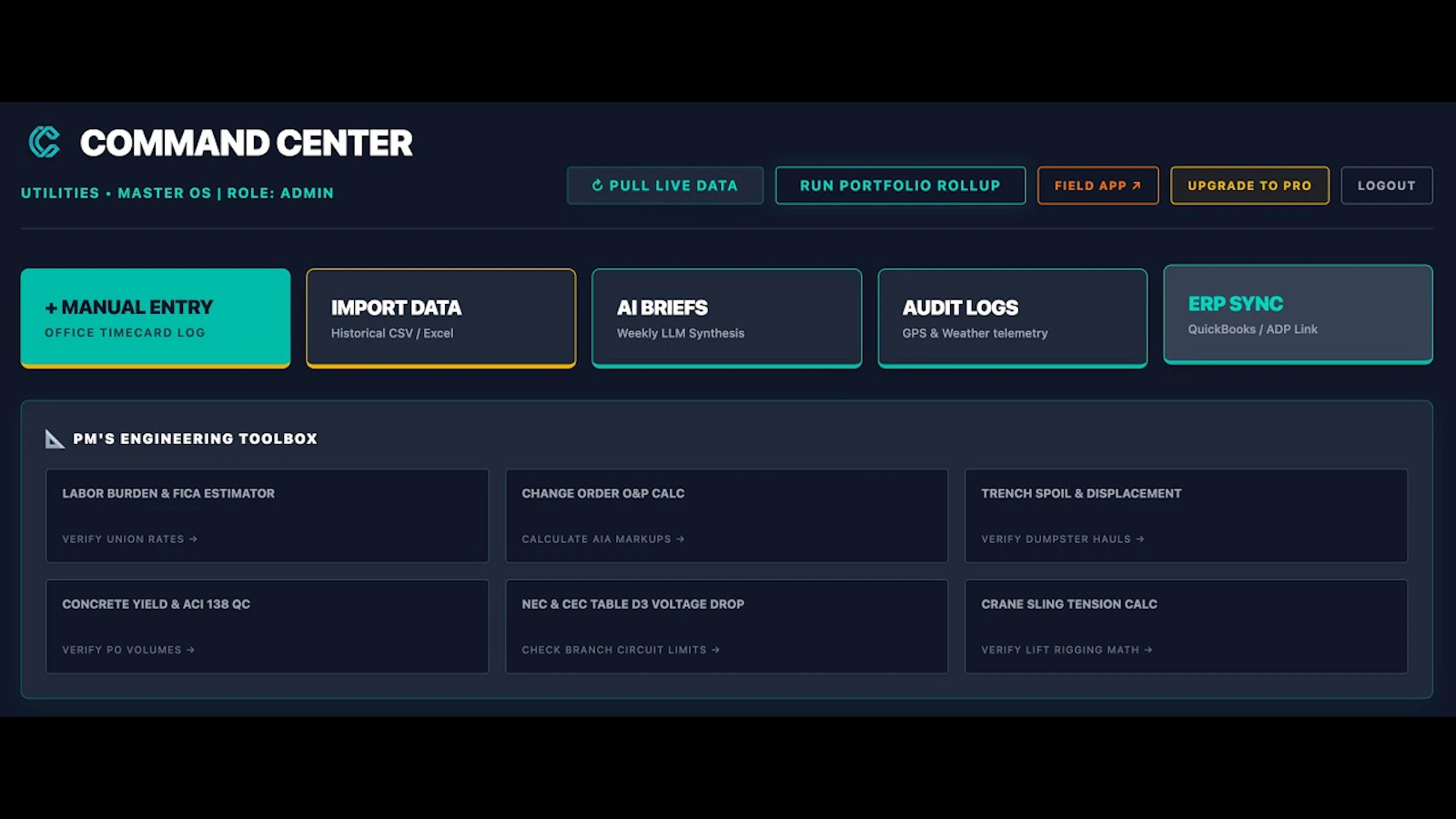Click the refresh icon in Pull Live Data
This screenshot has height=819, width=1456.
click(x=598, y=186)
